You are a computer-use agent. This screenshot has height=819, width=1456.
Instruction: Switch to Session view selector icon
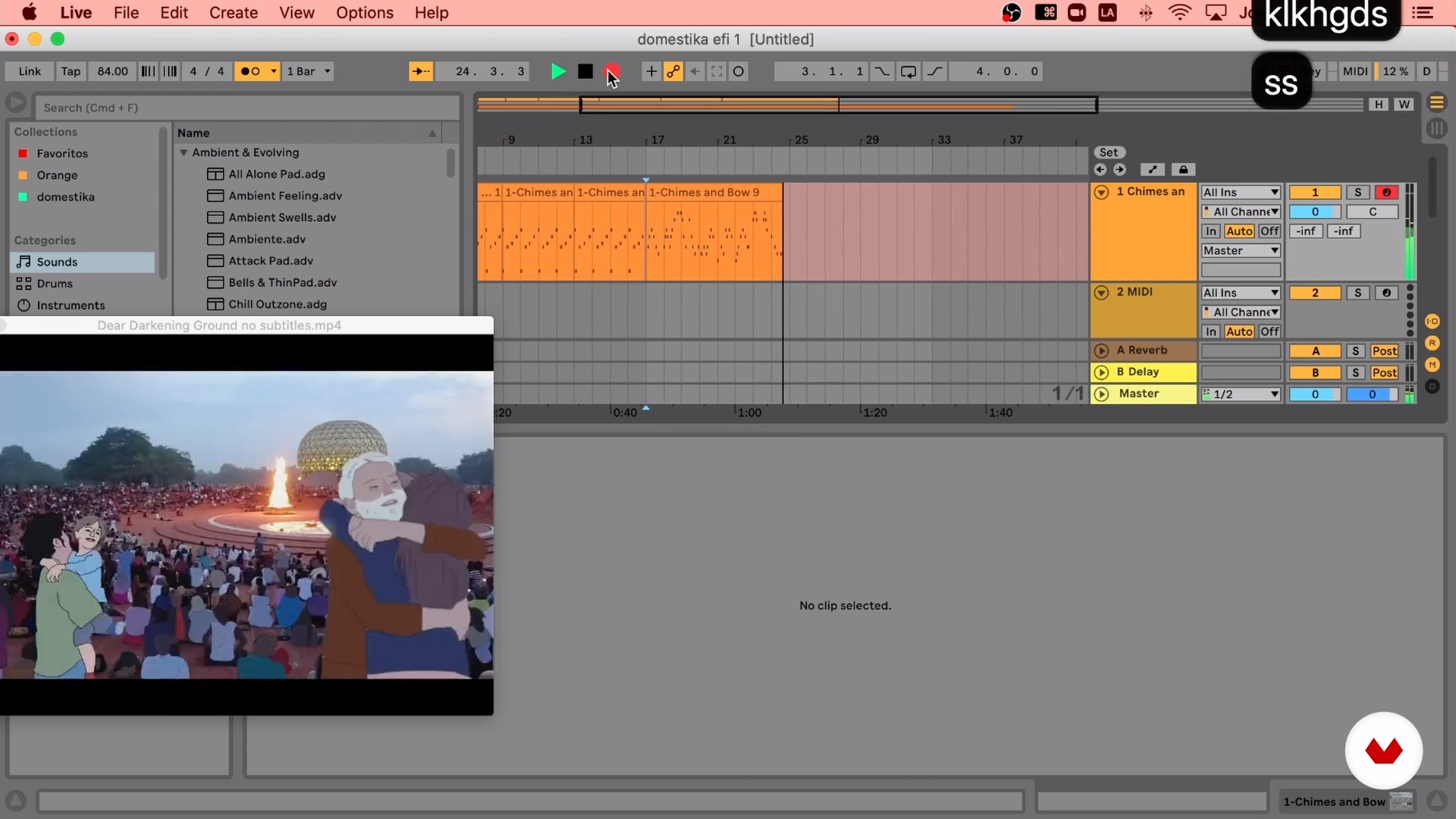pyautogui.click(x=1436, y=128)
